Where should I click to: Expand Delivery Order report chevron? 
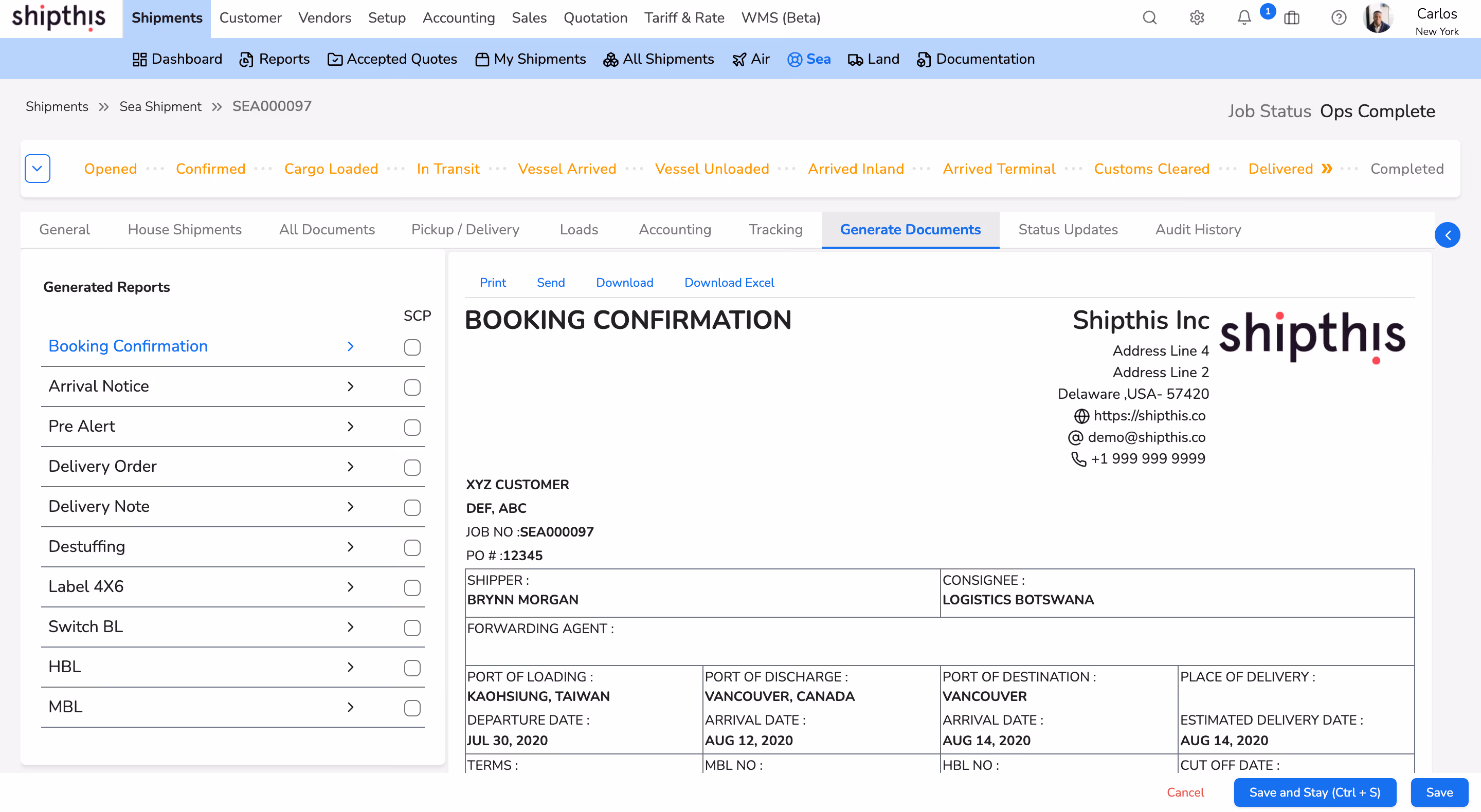(351, 467)
